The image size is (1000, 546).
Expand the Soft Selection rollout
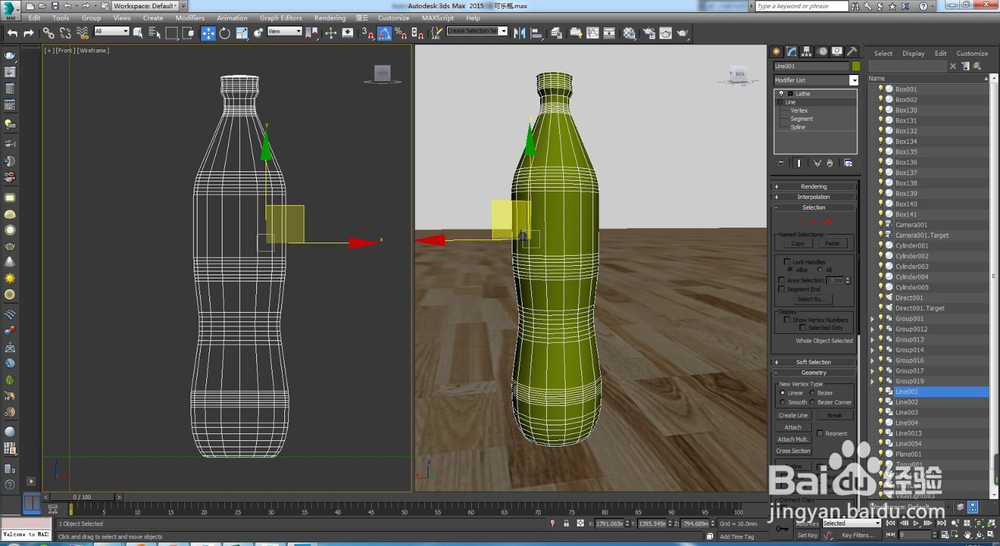(x=814, y=362)
